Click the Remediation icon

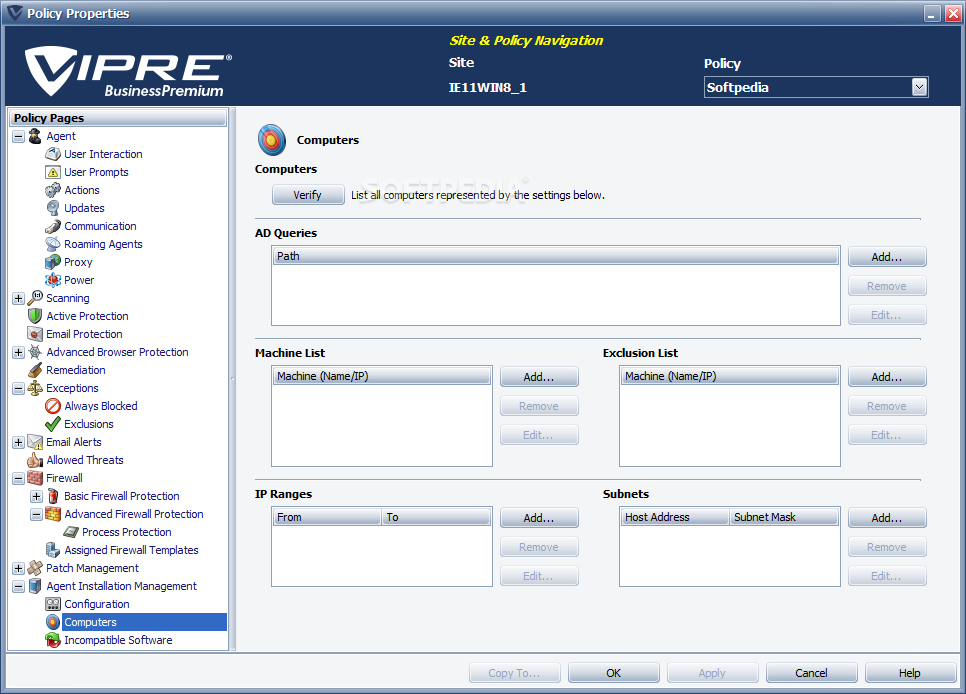pyautogui.click(x=35, y=370)
